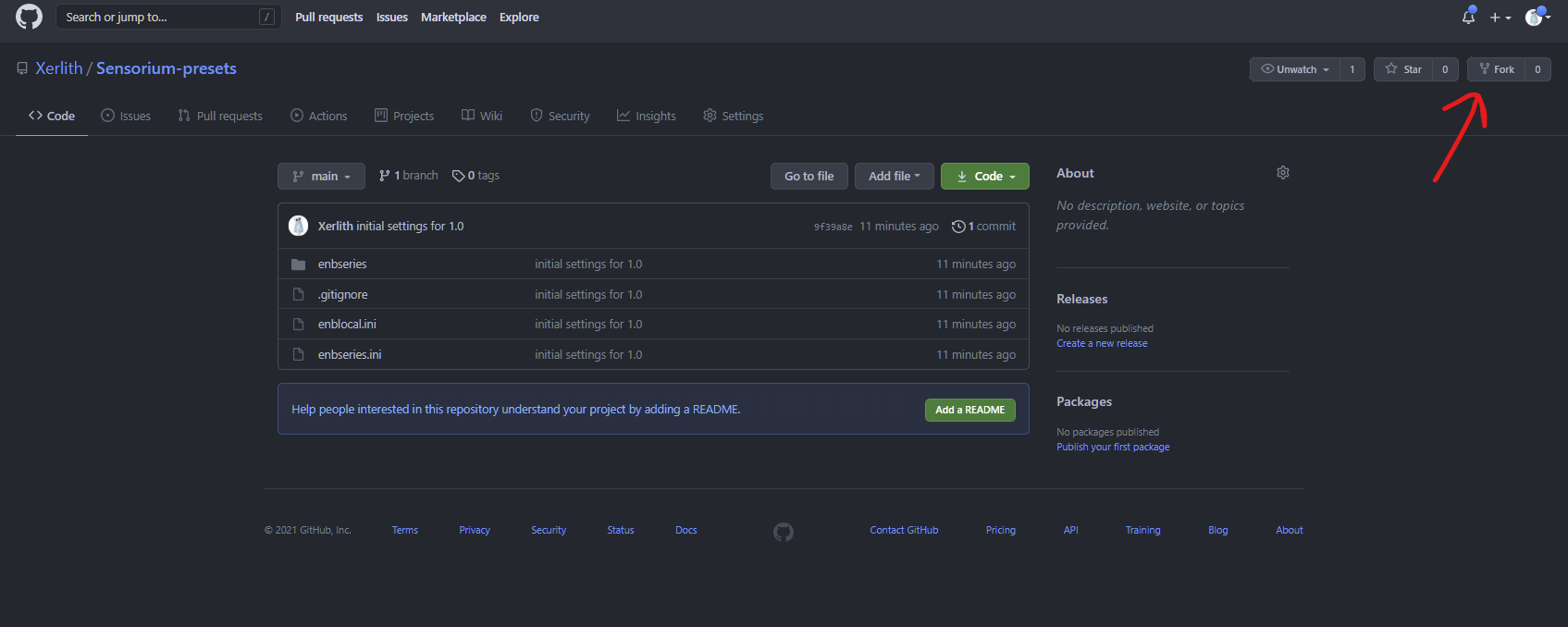Screen dimensions: 1568x627
Task: Click the file icon beside enblocal.ini
Action: pos(298,325)
